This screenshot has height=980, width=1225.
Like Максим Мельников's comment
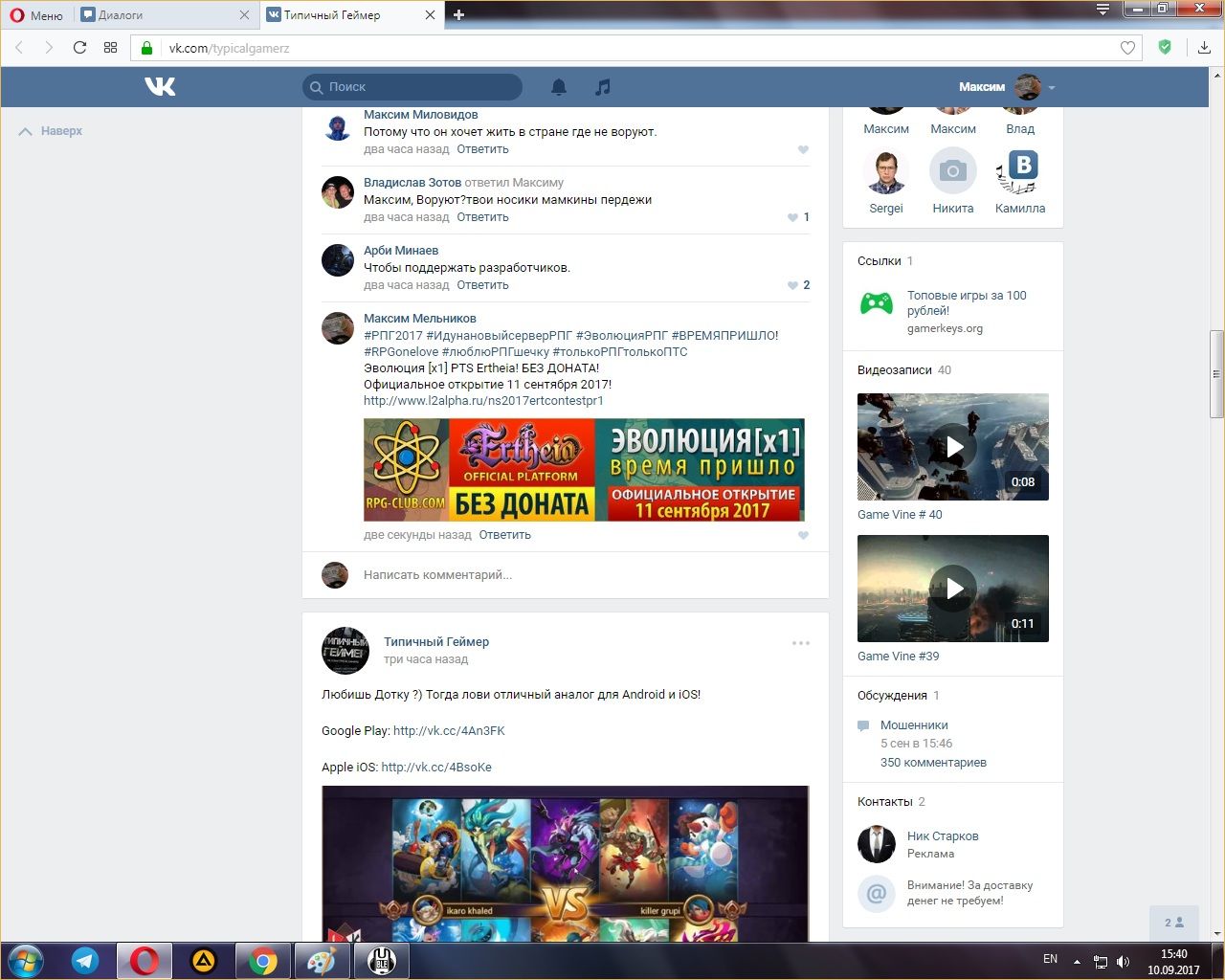803,535
